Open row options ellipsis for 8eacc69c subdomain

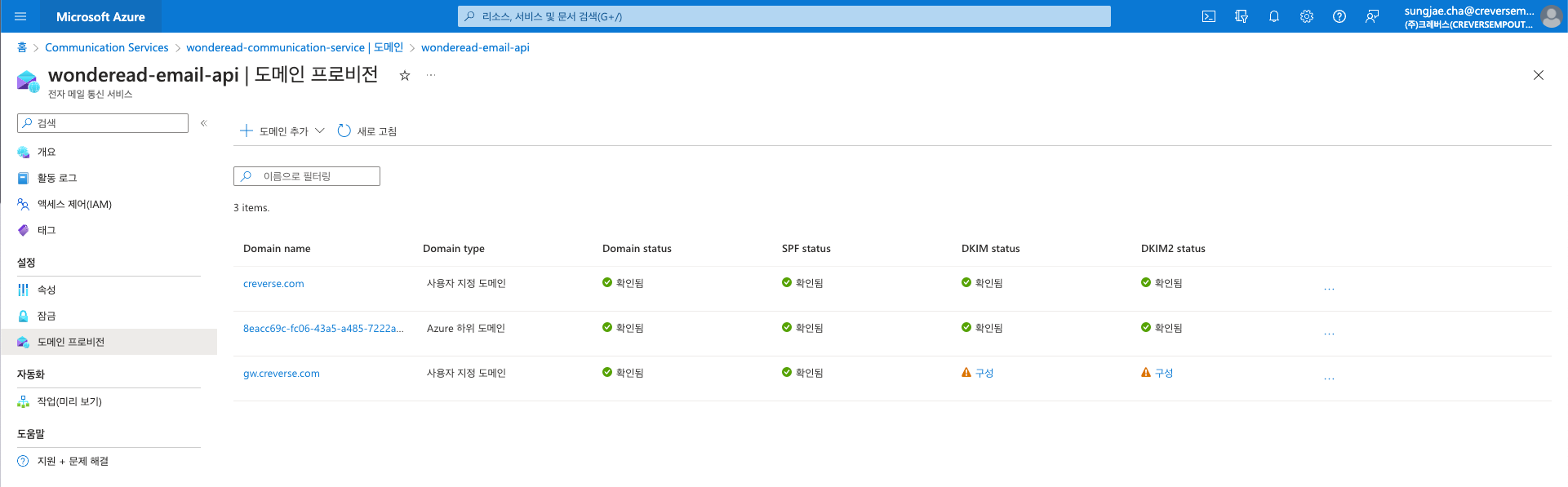[x=1329, y=333]
